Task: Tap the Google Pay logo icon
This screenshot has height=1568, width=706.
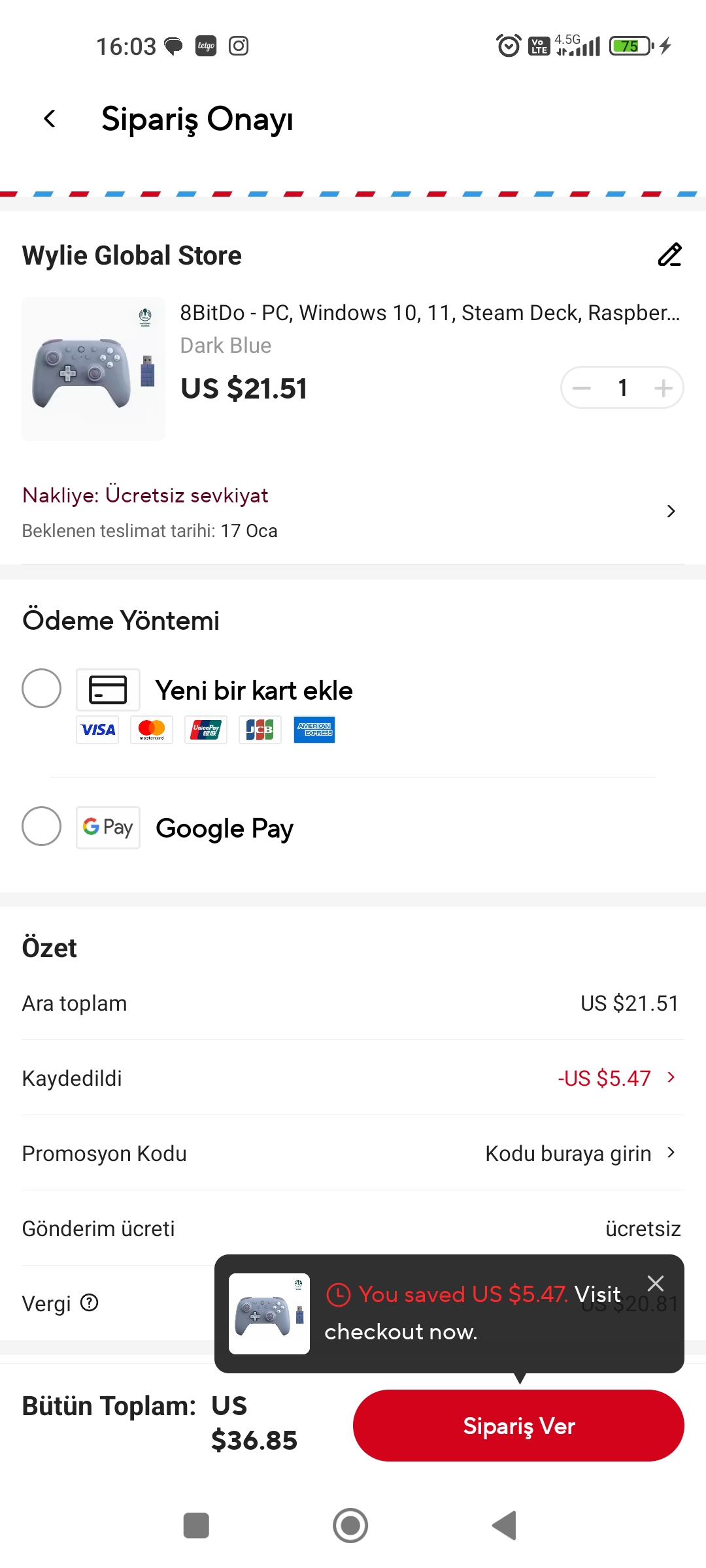Action: [108, 828]
